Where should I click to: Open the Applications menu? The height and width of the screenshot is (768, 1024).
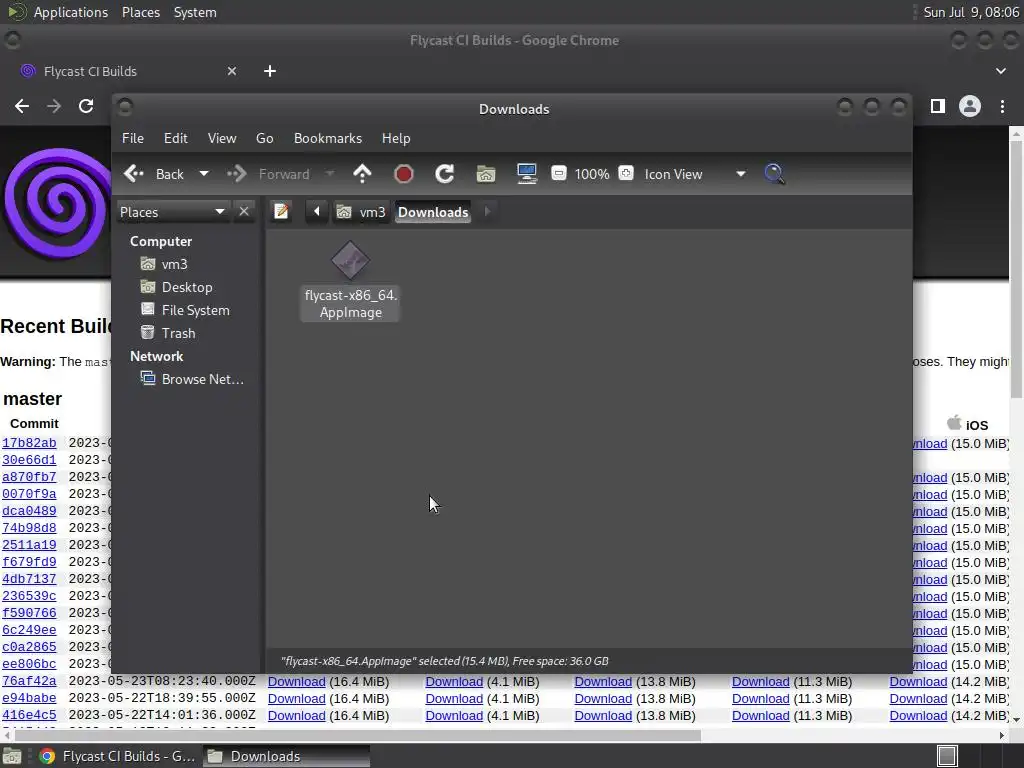[x=71, y=12]
